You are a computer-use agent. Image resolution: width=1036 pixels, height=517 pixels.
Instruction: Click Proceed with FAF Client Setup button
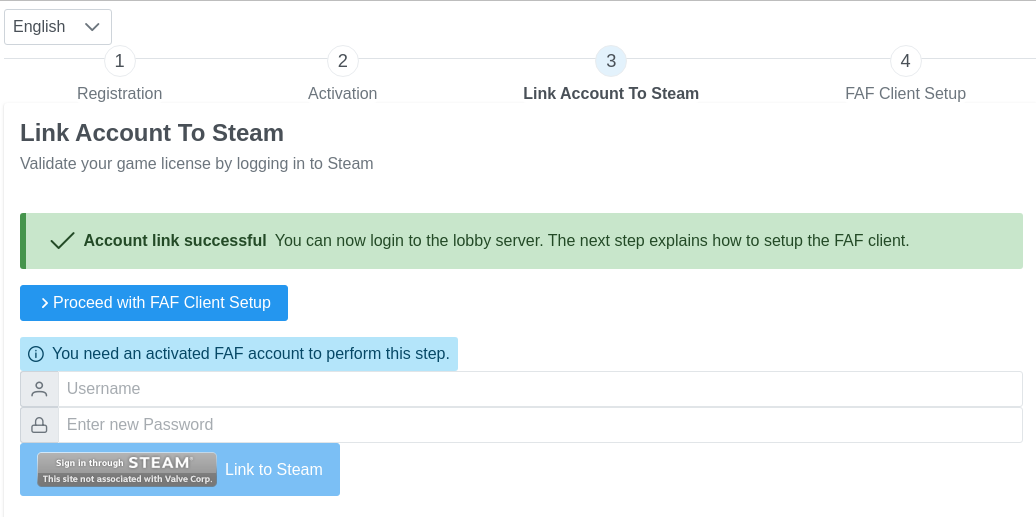(154, 303)
